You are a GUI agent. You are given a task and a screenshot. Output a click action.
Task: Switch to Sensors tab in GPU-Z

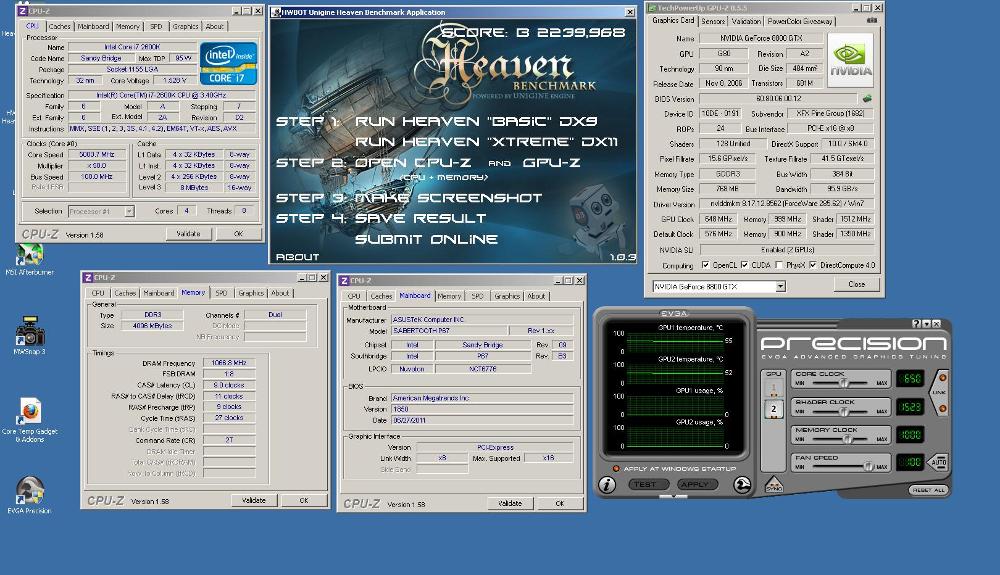[x=712, y=21]
